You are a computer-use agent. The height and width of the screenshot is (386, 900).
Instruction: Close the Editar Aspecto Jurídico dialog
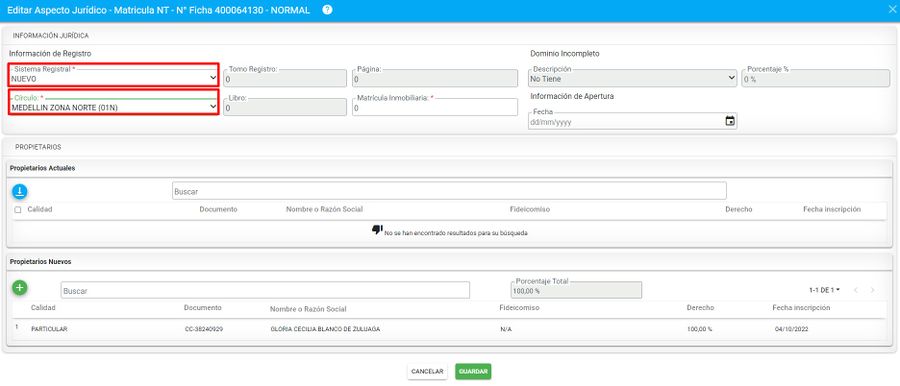[892, 10]
